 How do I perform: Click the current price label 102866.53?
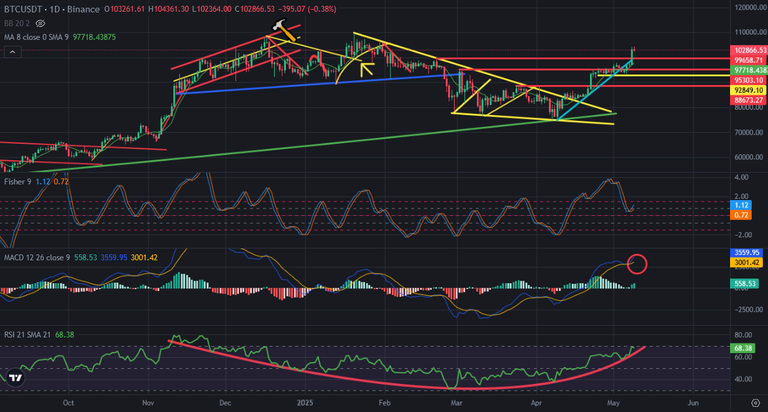point(749,50)
